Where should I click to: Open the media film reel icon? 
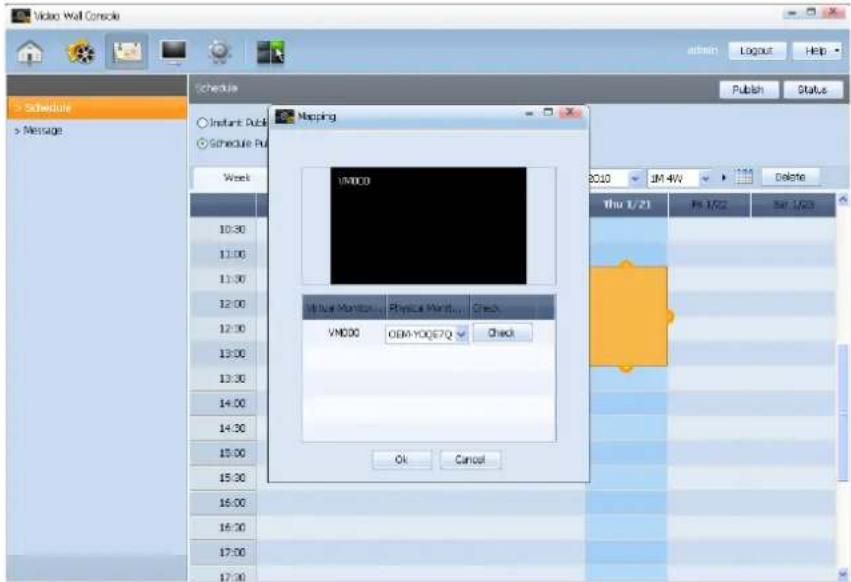(x=80, y=53)
